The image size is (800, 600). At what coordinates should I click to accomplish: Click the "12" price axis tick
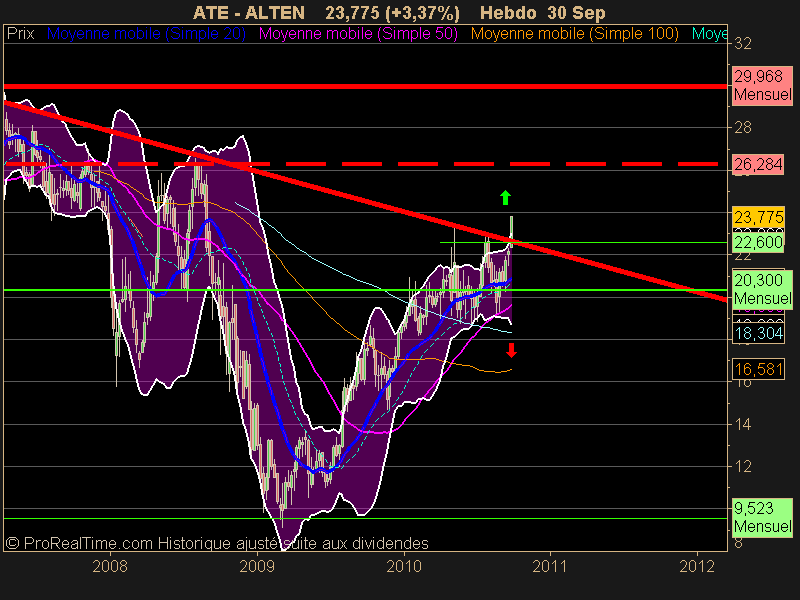743,466
